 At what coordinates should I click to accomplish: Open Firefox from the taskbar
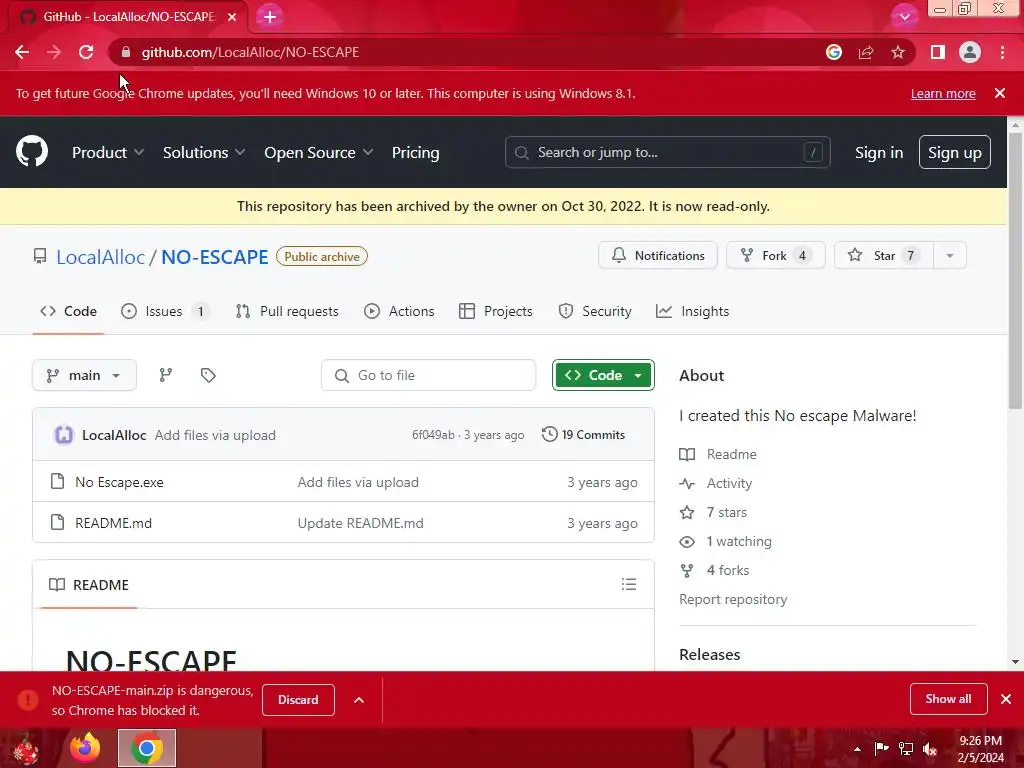coord(86,748)
